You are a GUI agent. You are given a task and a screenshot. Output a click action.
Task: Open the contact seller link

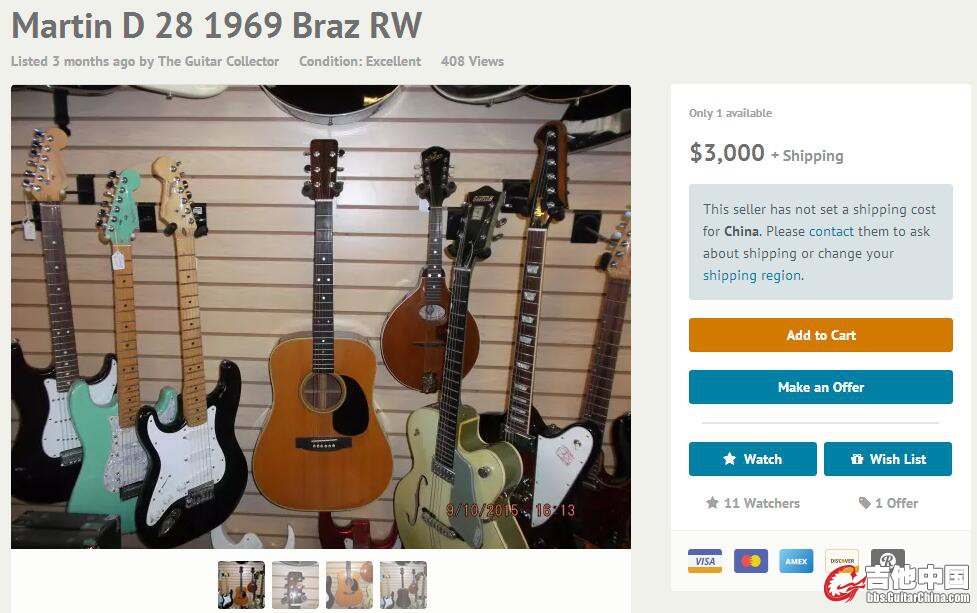[x=831, y=231]
